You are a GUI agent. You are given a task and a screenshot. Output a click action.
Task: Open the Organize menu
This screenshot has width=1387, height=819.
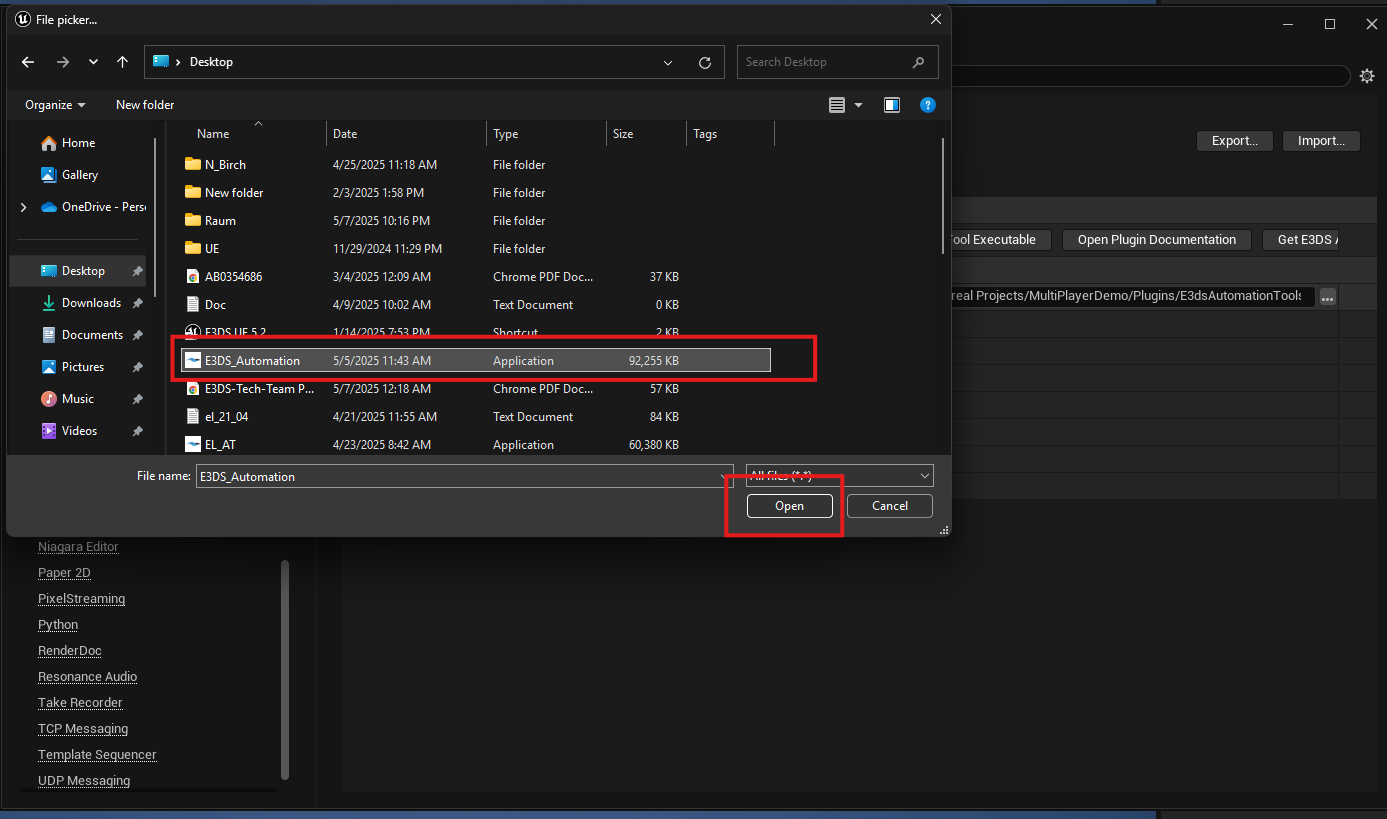(55, 105)
